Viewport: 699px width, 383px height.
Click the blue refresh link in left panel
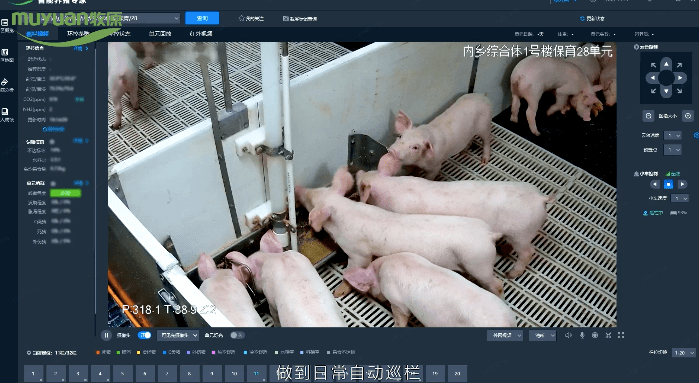tap(53, 129)
